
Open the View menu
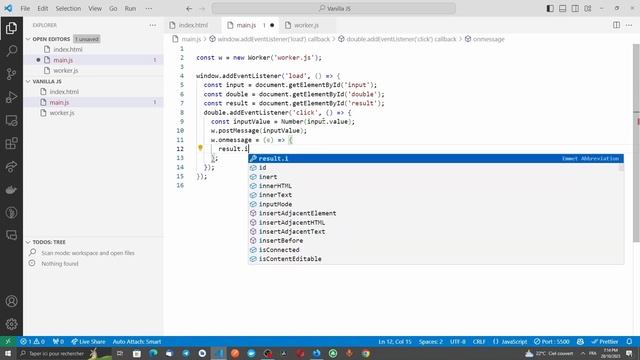click(95, 9)
